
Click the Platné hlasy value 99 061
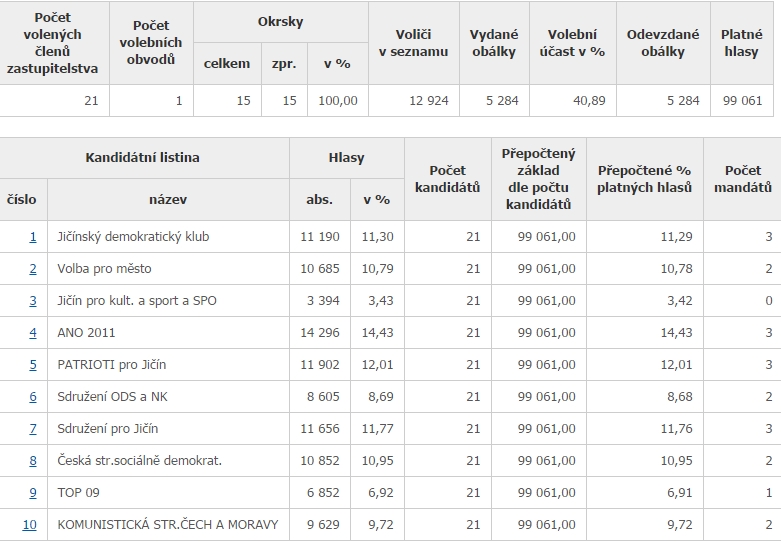(x=741, y=101)
